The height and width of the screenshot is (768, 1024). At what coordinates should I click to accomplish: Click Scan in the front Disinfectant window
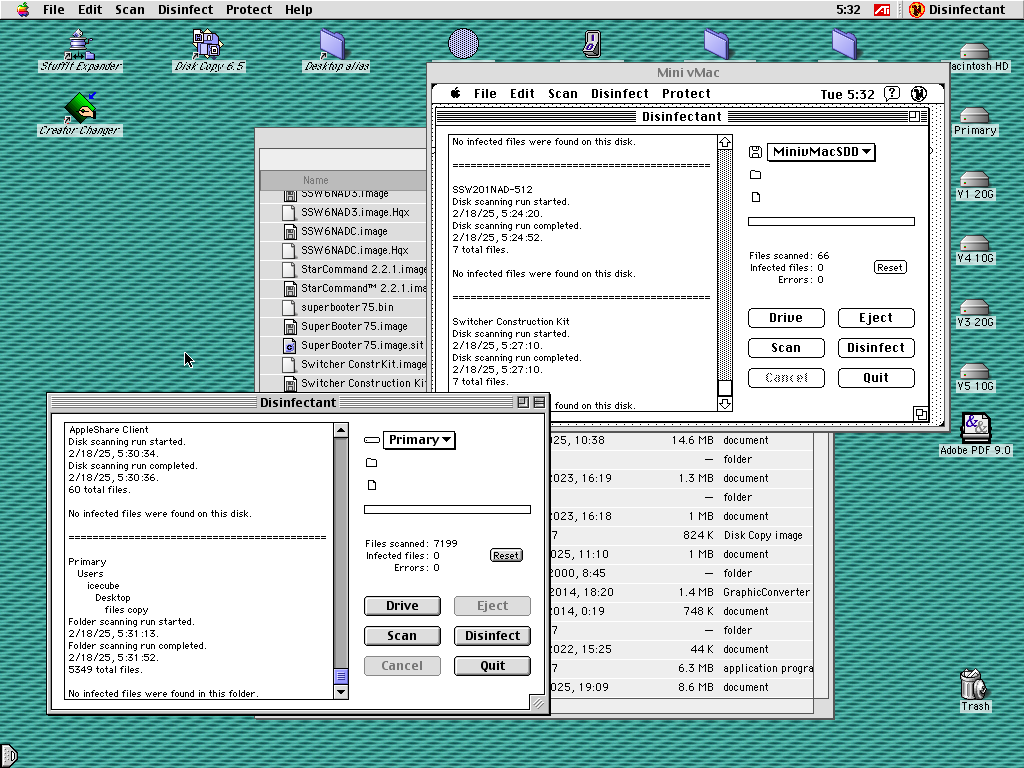click(402, 636)
